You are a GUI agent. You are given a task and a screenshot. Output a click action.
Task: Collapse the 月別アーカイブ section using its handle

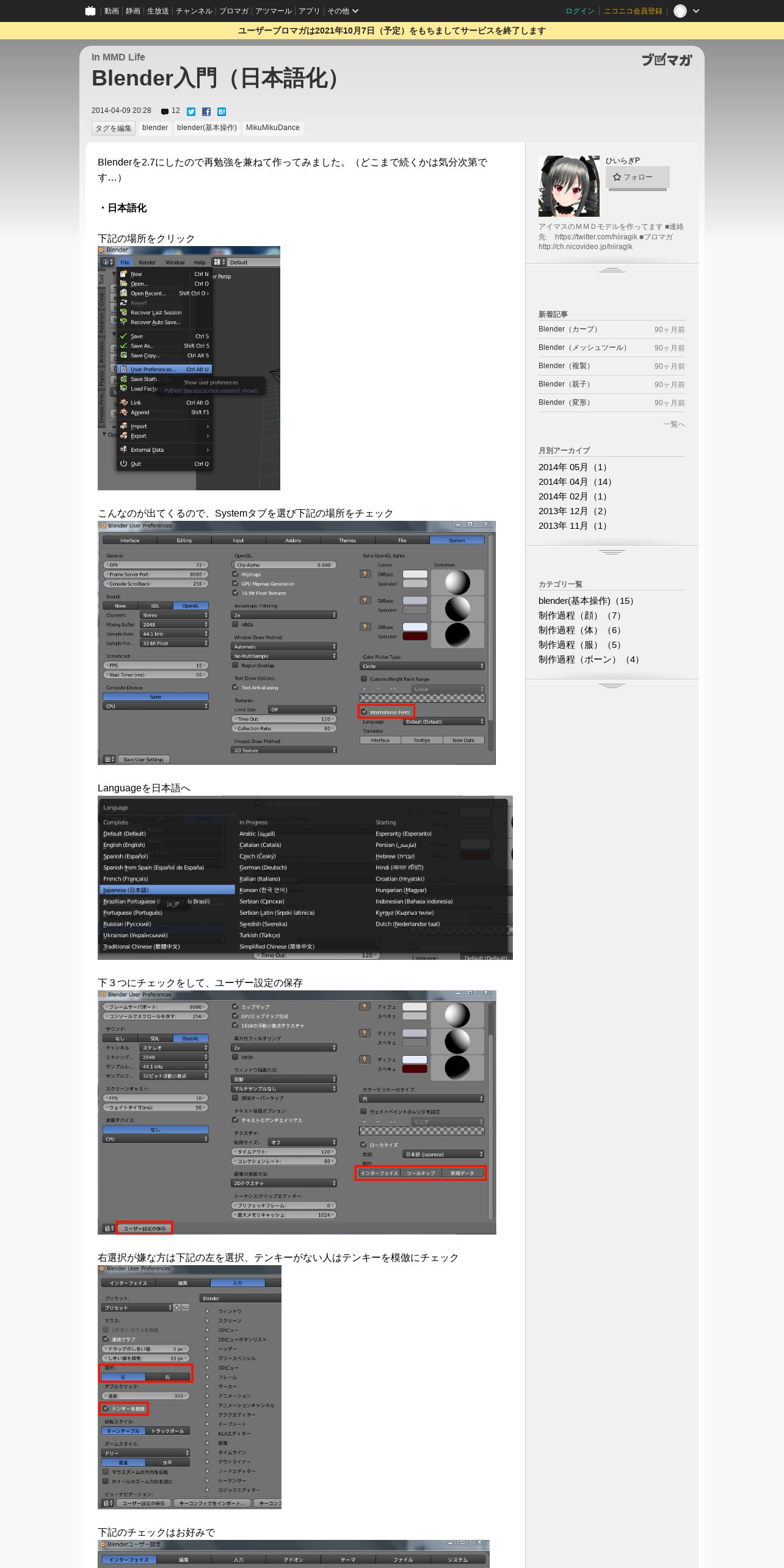612,552
